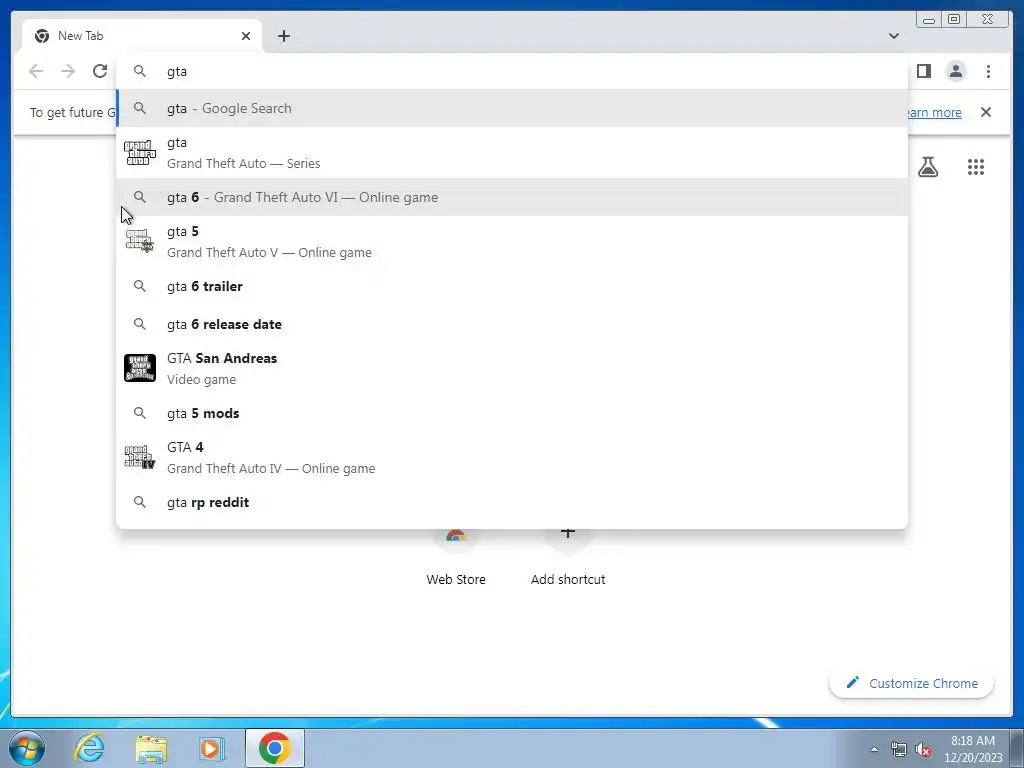Select the gta 5 Grand Theft Auto V suggestion
Viewport: 1024px width, 768px height.
pos(512,242)
